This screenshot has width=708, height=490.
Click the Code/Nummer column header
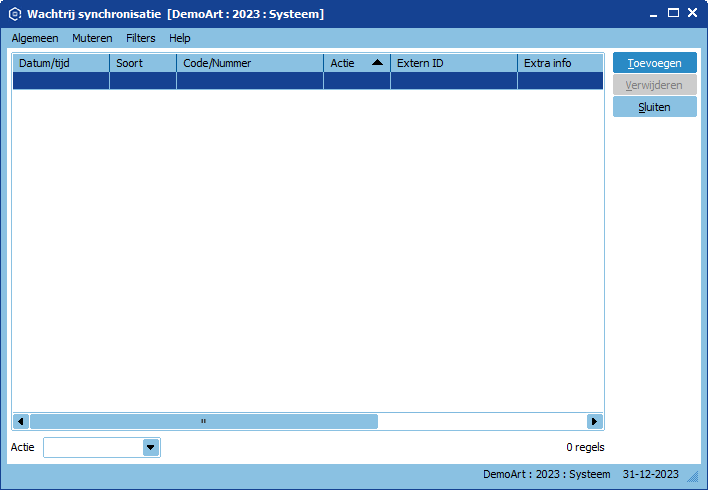[249, 63]
